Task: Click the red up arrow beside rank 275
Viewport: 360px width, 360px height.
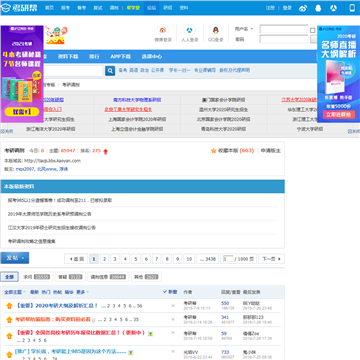Action: (x=106, y=151)
